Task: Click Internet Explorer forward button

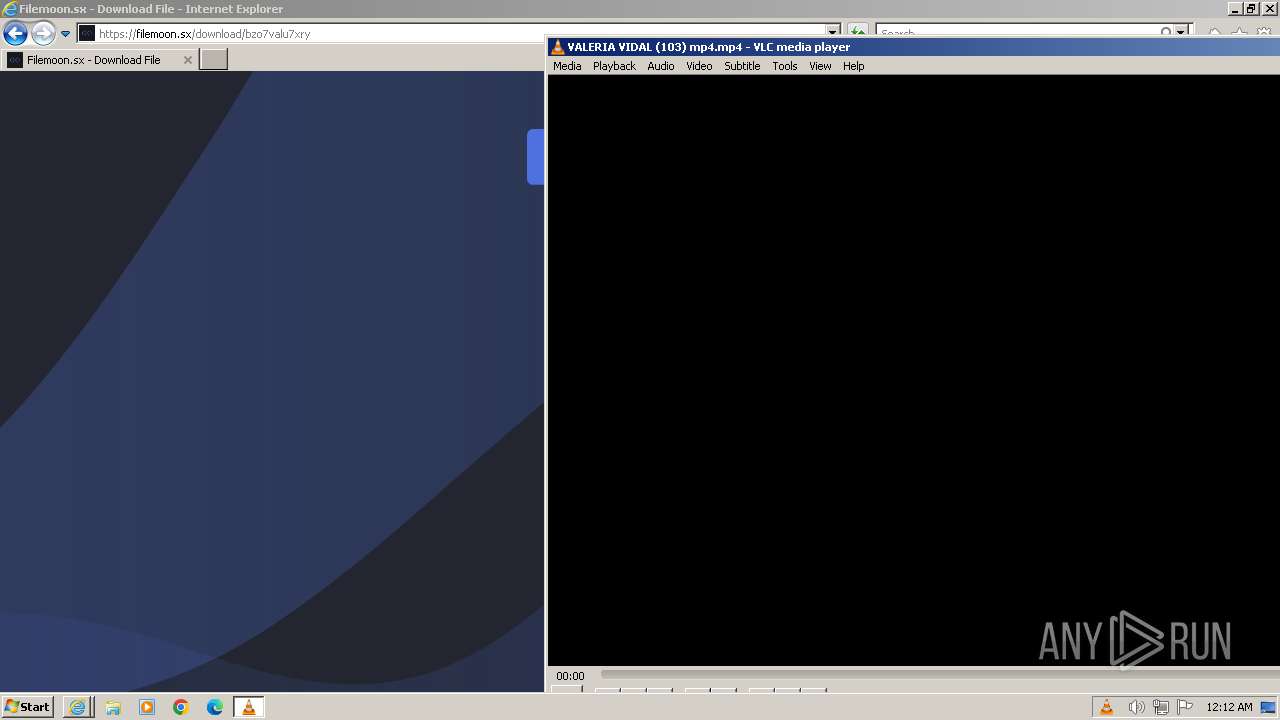Action: click(43, 33)
